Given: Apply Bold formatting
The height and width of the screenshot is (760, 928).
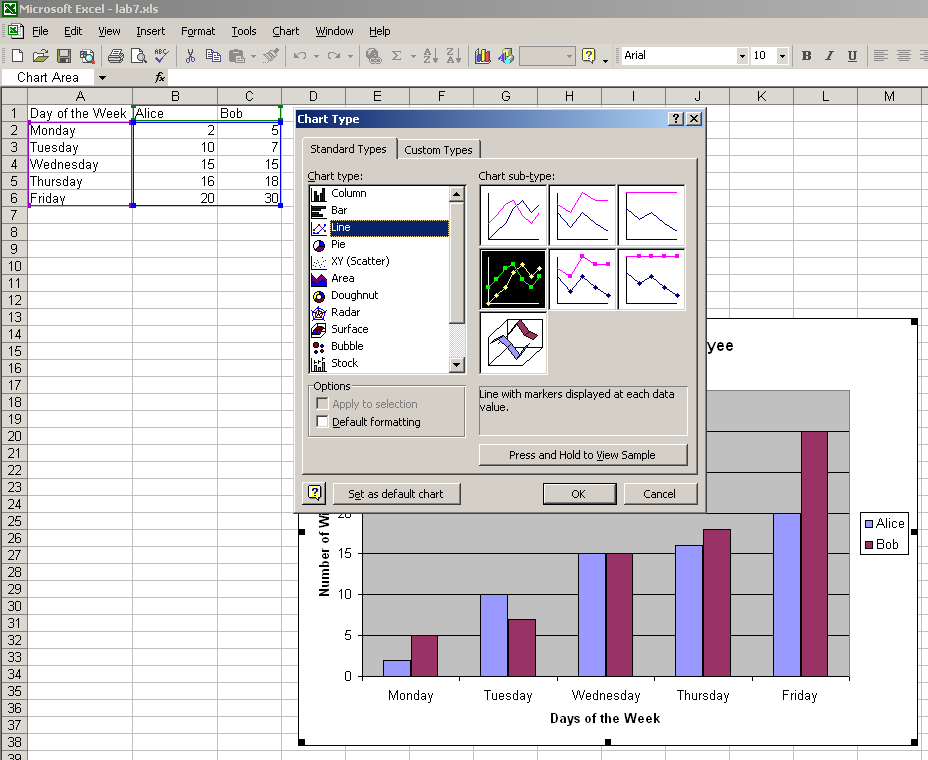Looking at the screenshot, I should click(x=806, y=56).
